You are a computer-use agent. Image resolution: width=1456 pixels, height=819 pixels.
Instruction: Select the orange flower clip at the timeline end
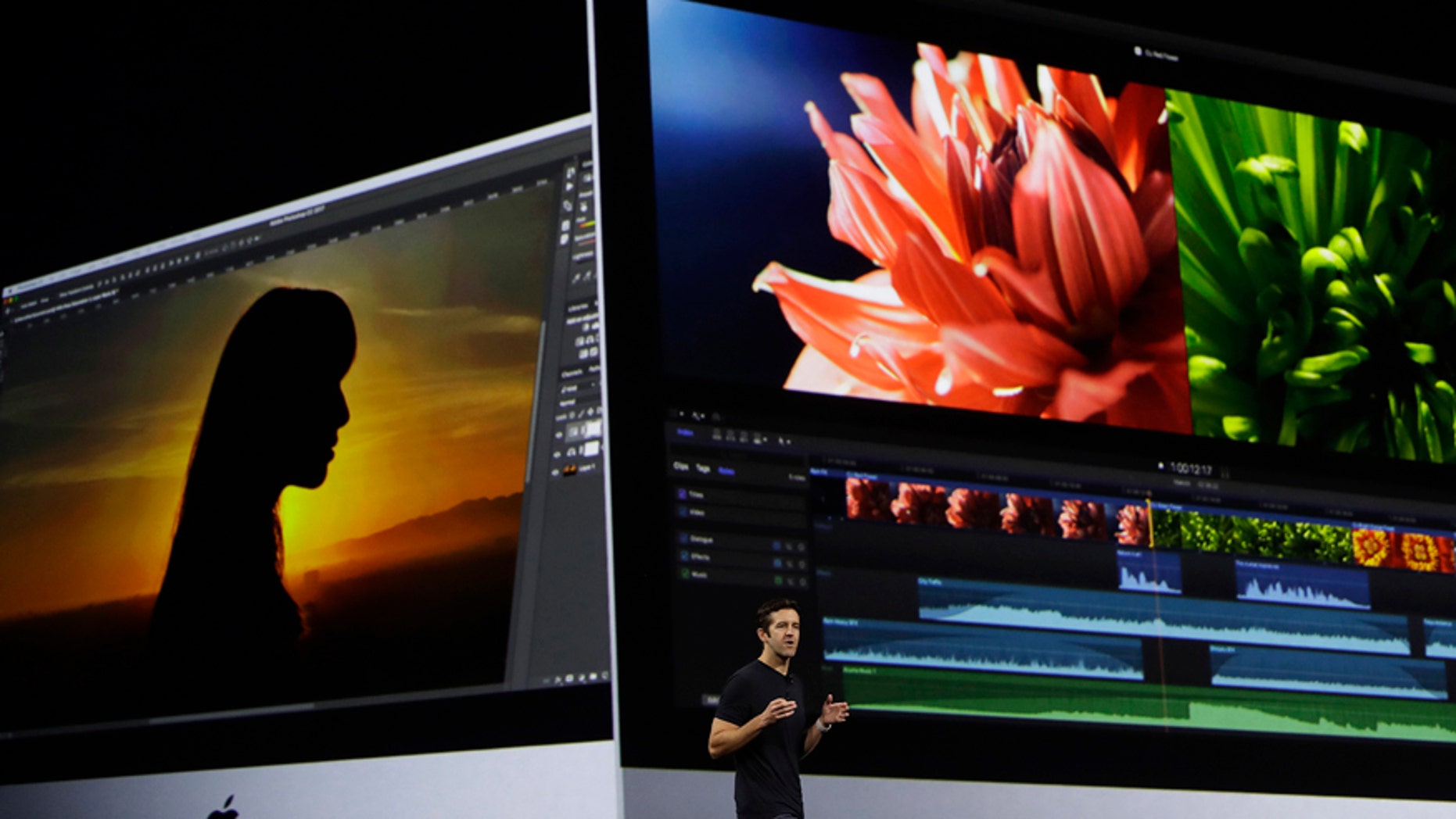pyautogui.click(x=1404, y=547)
